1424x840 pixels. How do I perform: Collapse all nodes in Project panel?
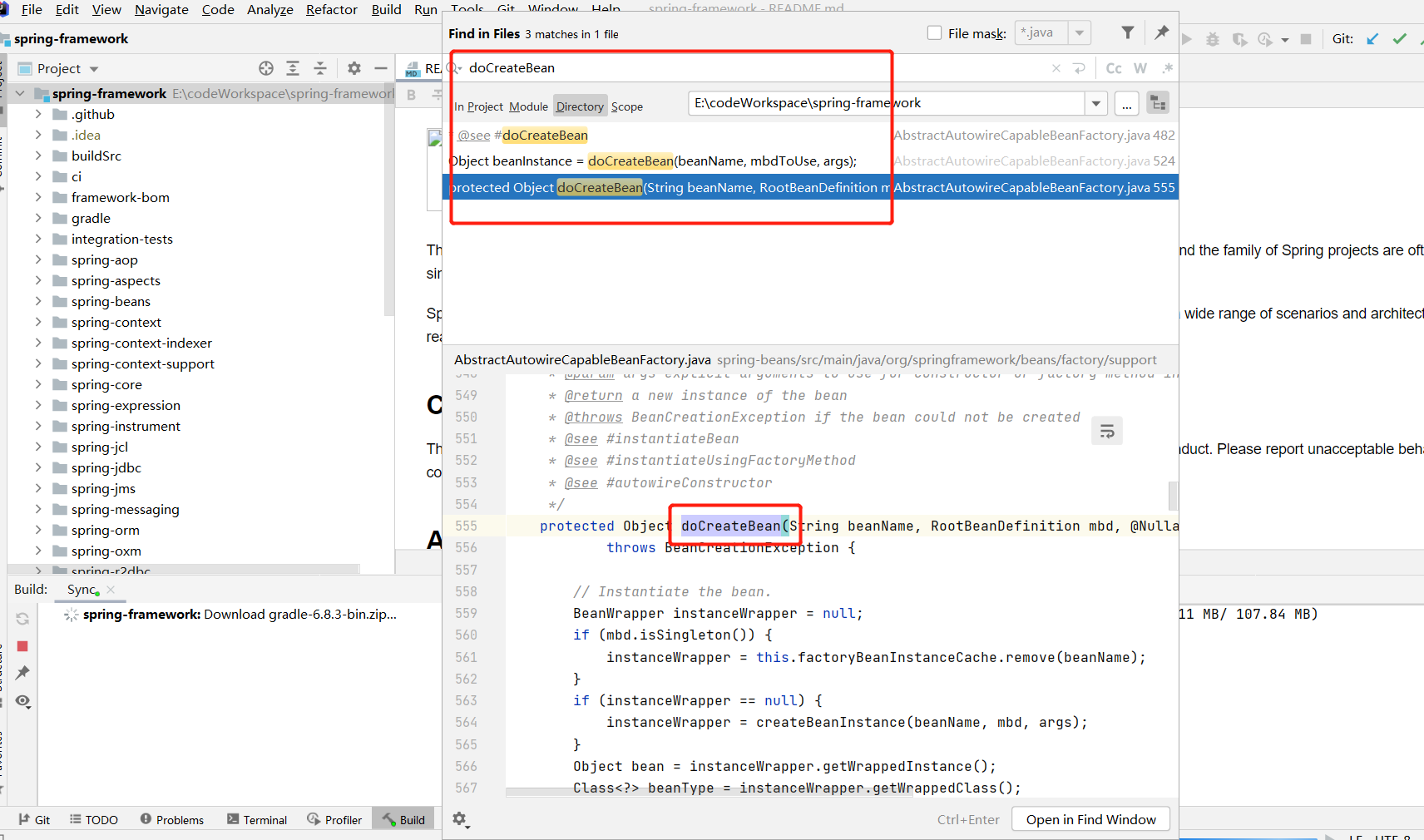coord(320,68)
